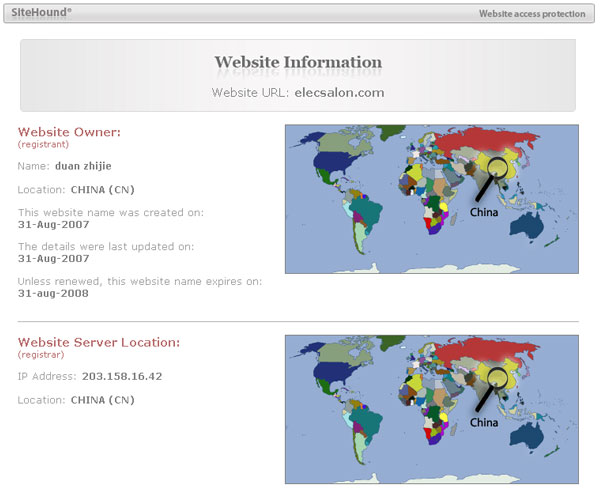The image size is (600, 491).
Task: Click the 'Website Server Location:' heading
Action: 99,342
